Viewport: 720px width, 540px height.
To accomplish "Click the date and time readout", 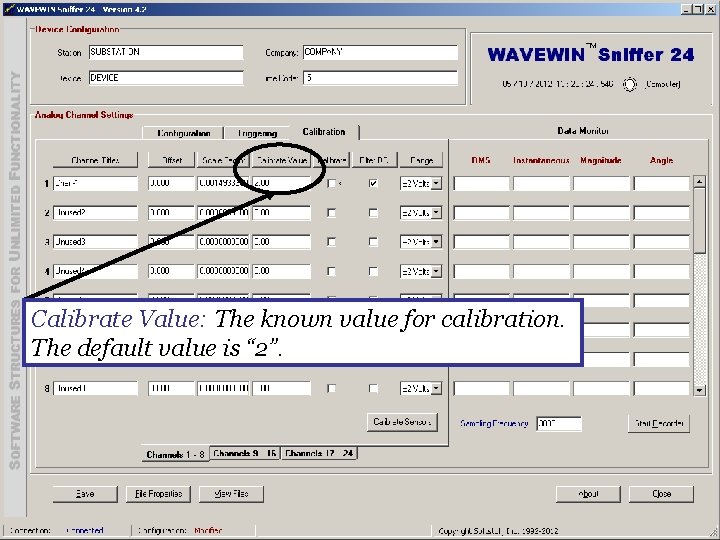I will pyautogui.click(x=557, y=84).
